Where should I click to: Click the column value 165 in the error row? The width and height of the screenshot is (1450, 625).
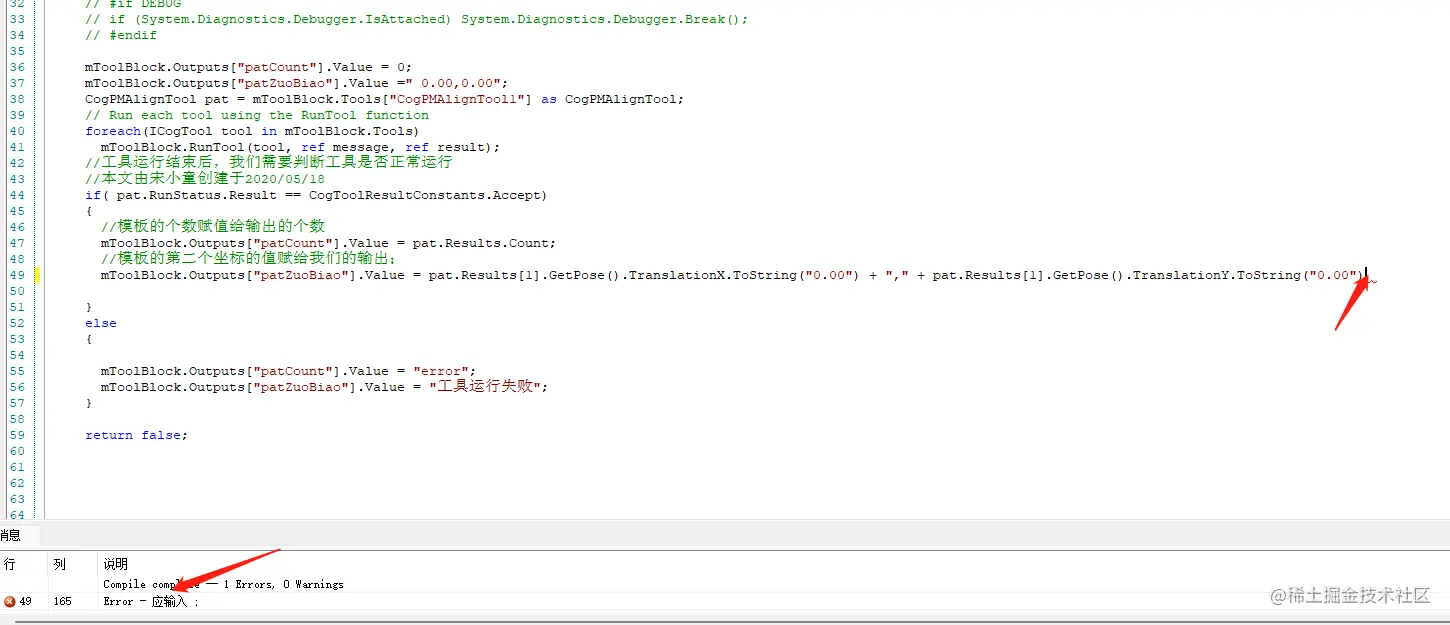(62, 601)
